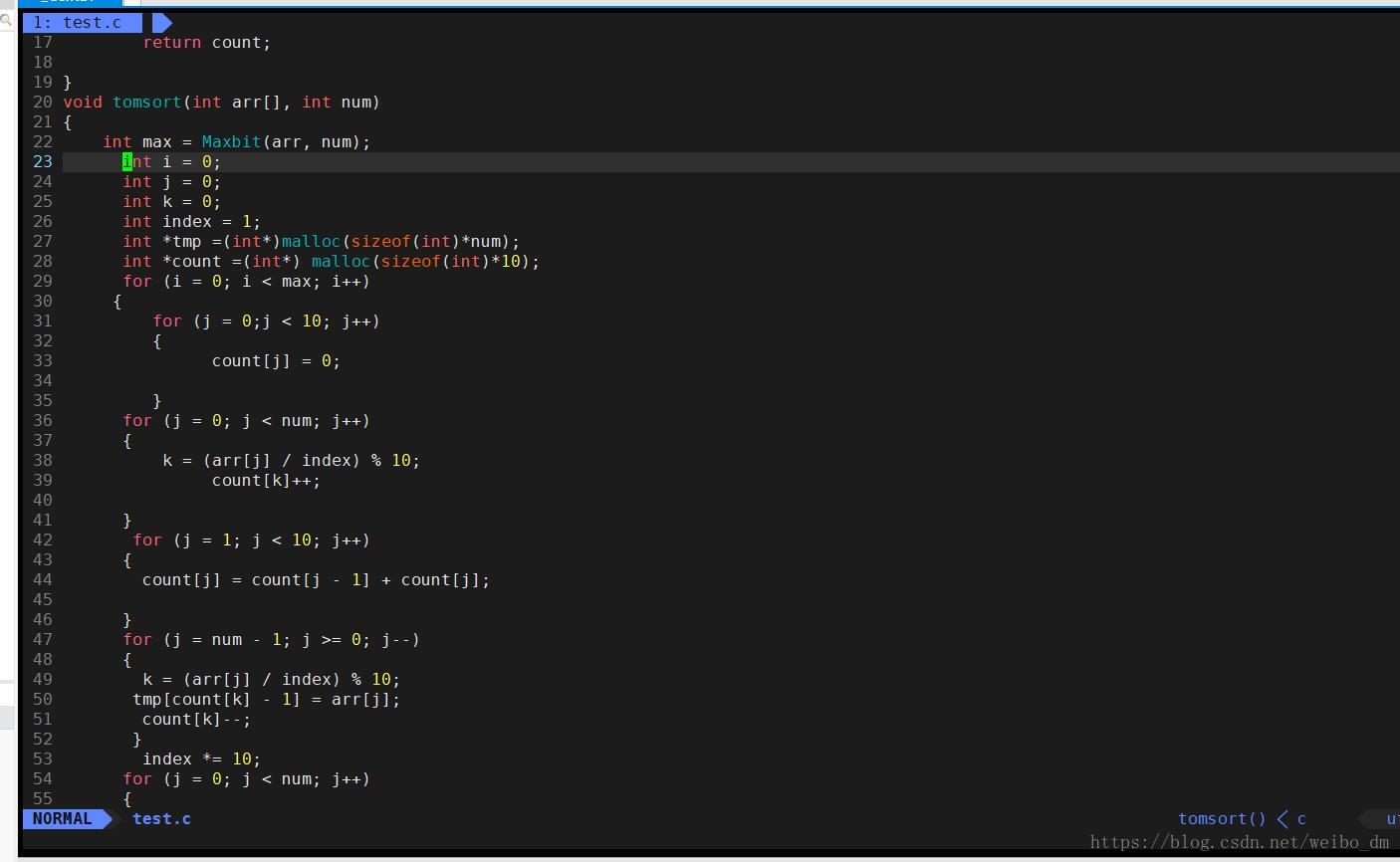Click the closing brace on line 19
The image size is (1400, 862).
(x=68, y=82)
